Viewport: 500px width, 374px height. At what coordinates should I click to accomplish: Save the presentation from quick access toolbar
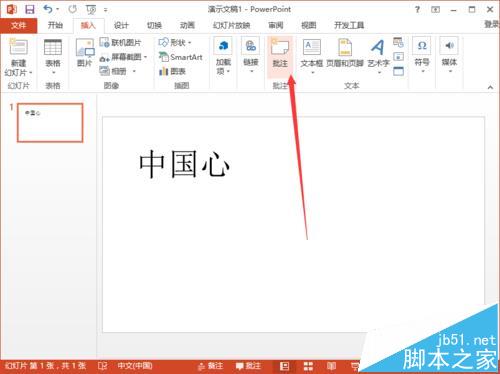tap(30, 9)
